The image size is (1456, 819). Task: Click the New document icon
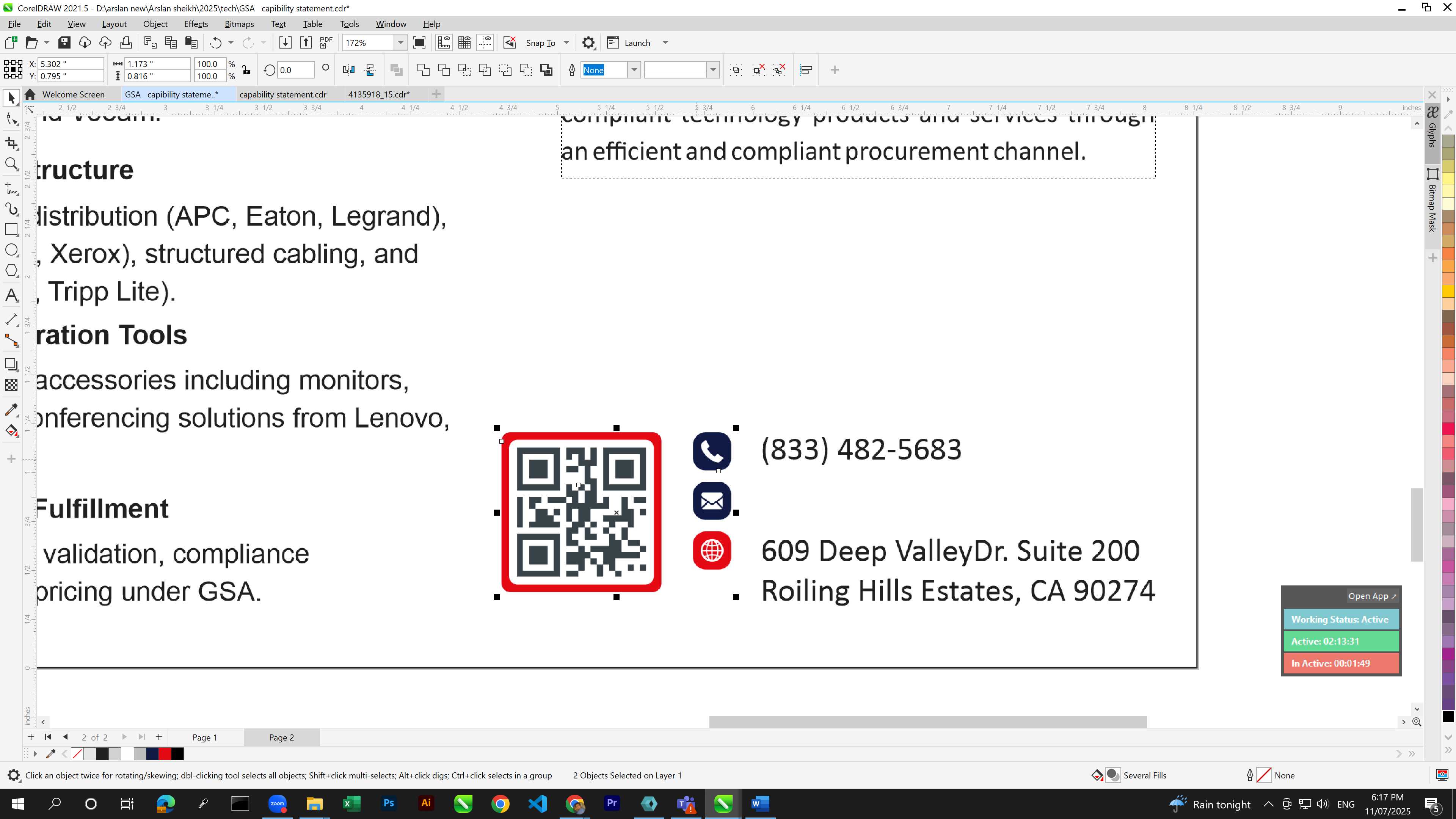[x=11, y=42]
